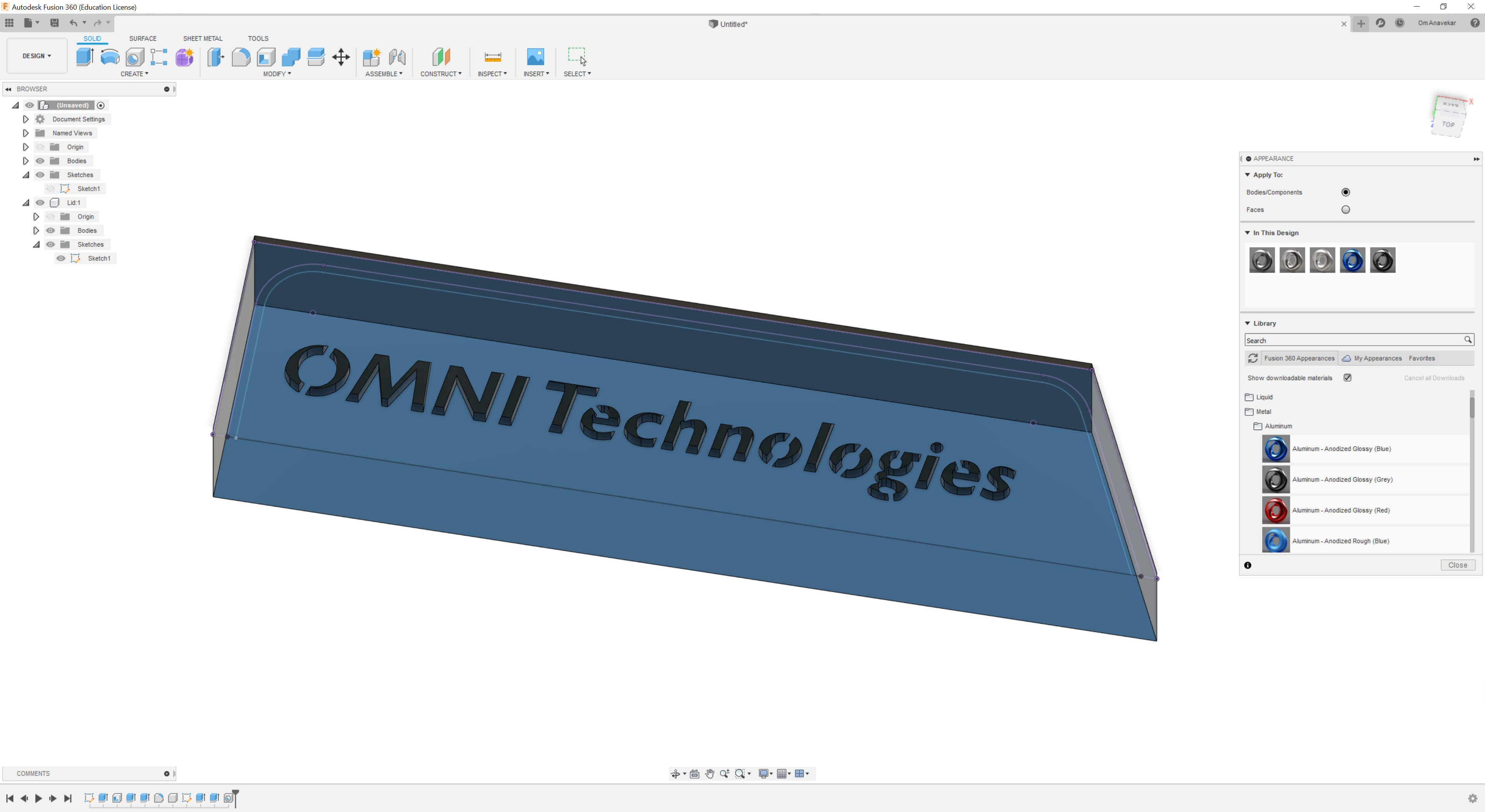Click the Fillet tool icon
Image resolution: width=1485 pixels, height=812 pixels.
pyautogui.click(x=241, y=56)
